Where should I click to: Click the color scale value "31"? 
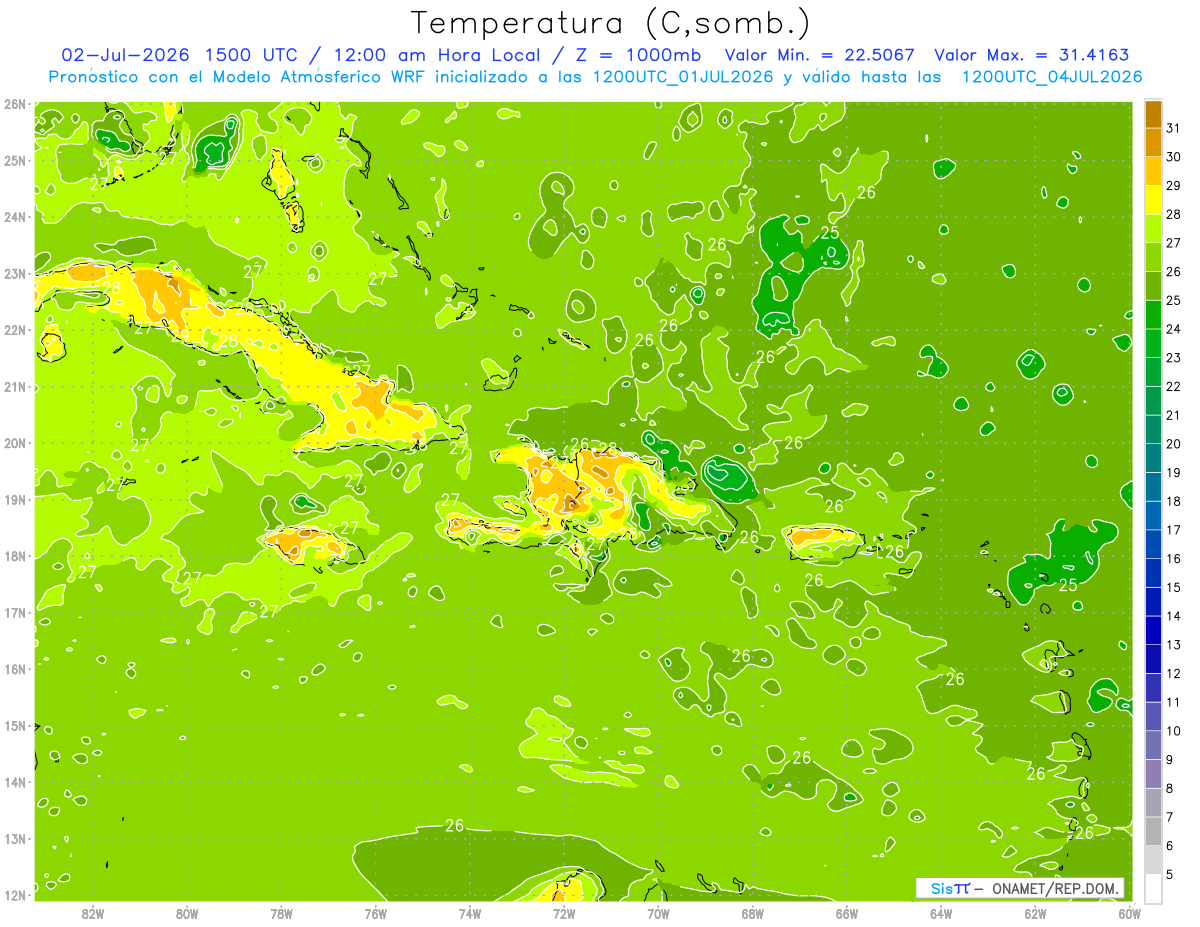tap(1174, 128)
